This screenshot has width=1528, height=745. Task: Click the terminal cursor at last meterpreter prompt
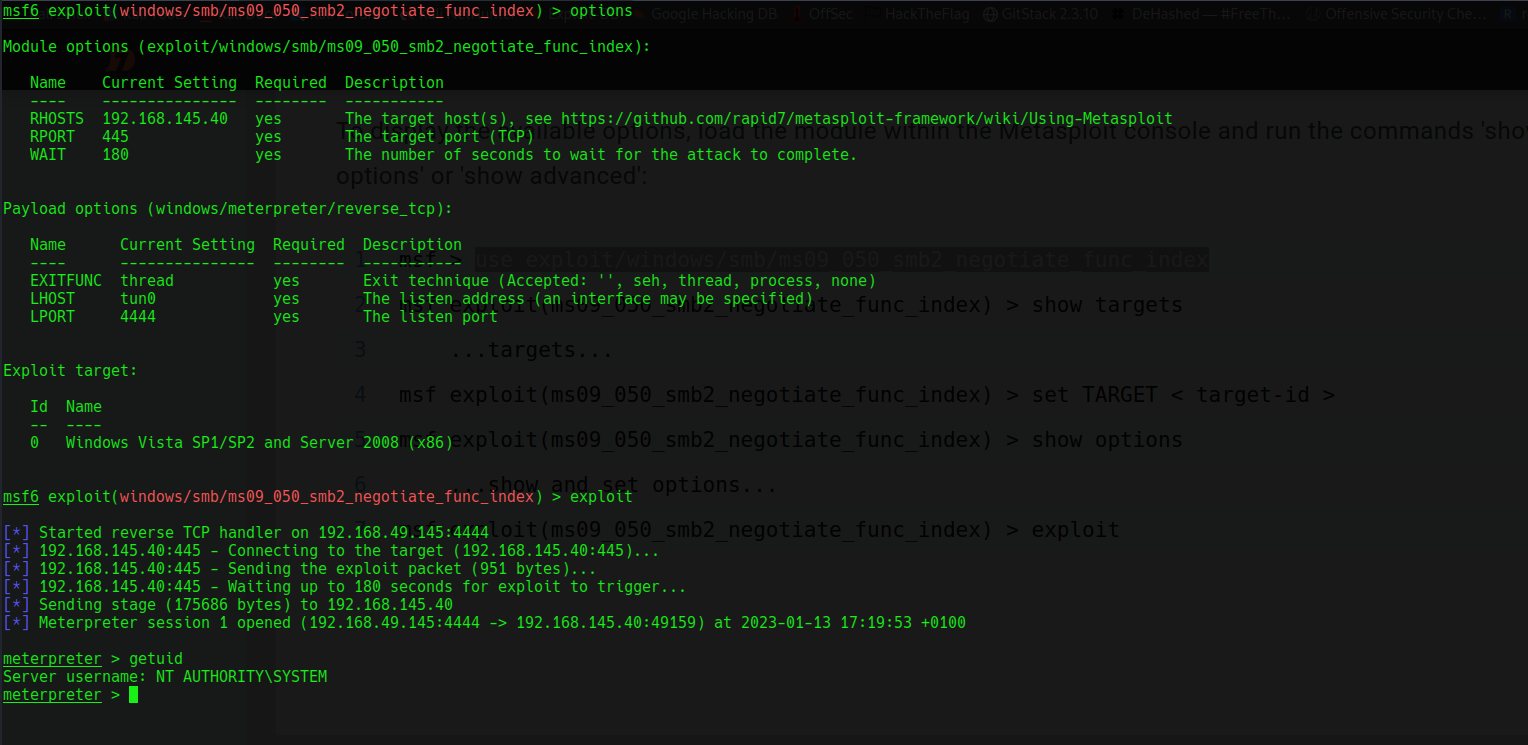click(133, 695)
